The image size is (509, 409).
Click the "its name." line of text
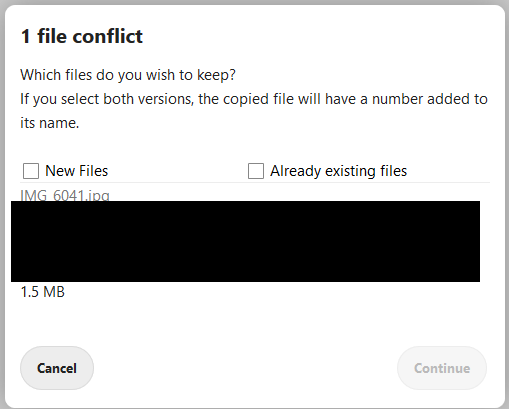(50, 123)
